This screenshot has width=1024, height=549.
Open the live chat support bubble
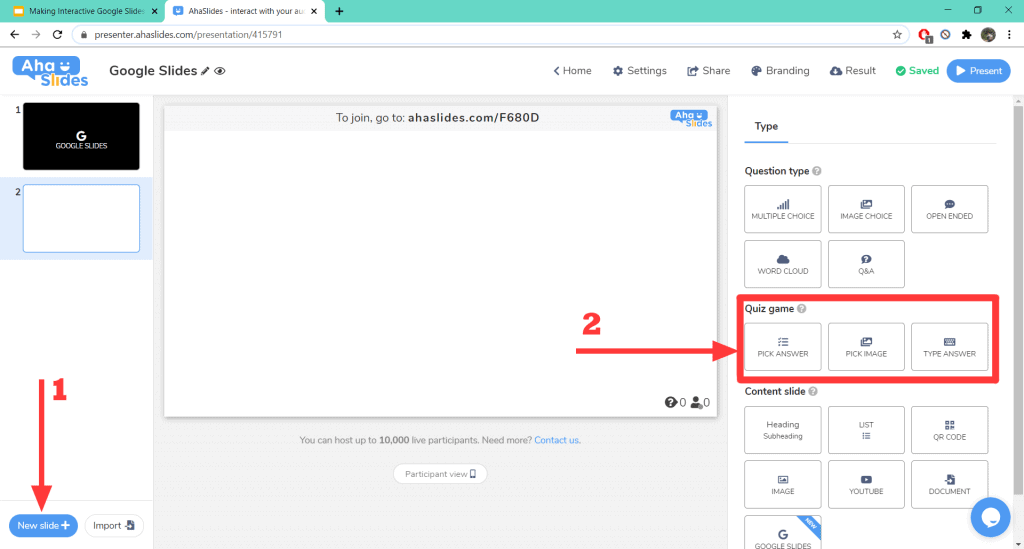pyautogui.click(x=990, y=517)
